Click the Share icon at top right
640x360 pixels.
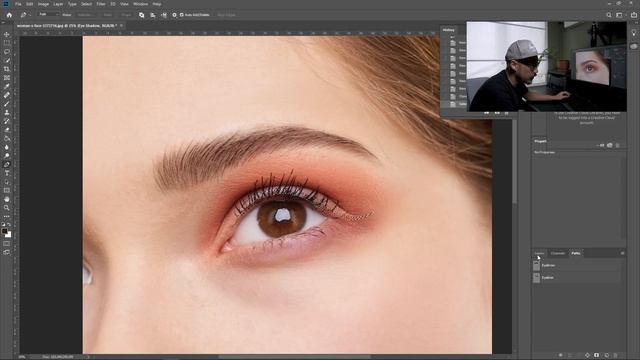pyautogui.click(x=634, y=15)
